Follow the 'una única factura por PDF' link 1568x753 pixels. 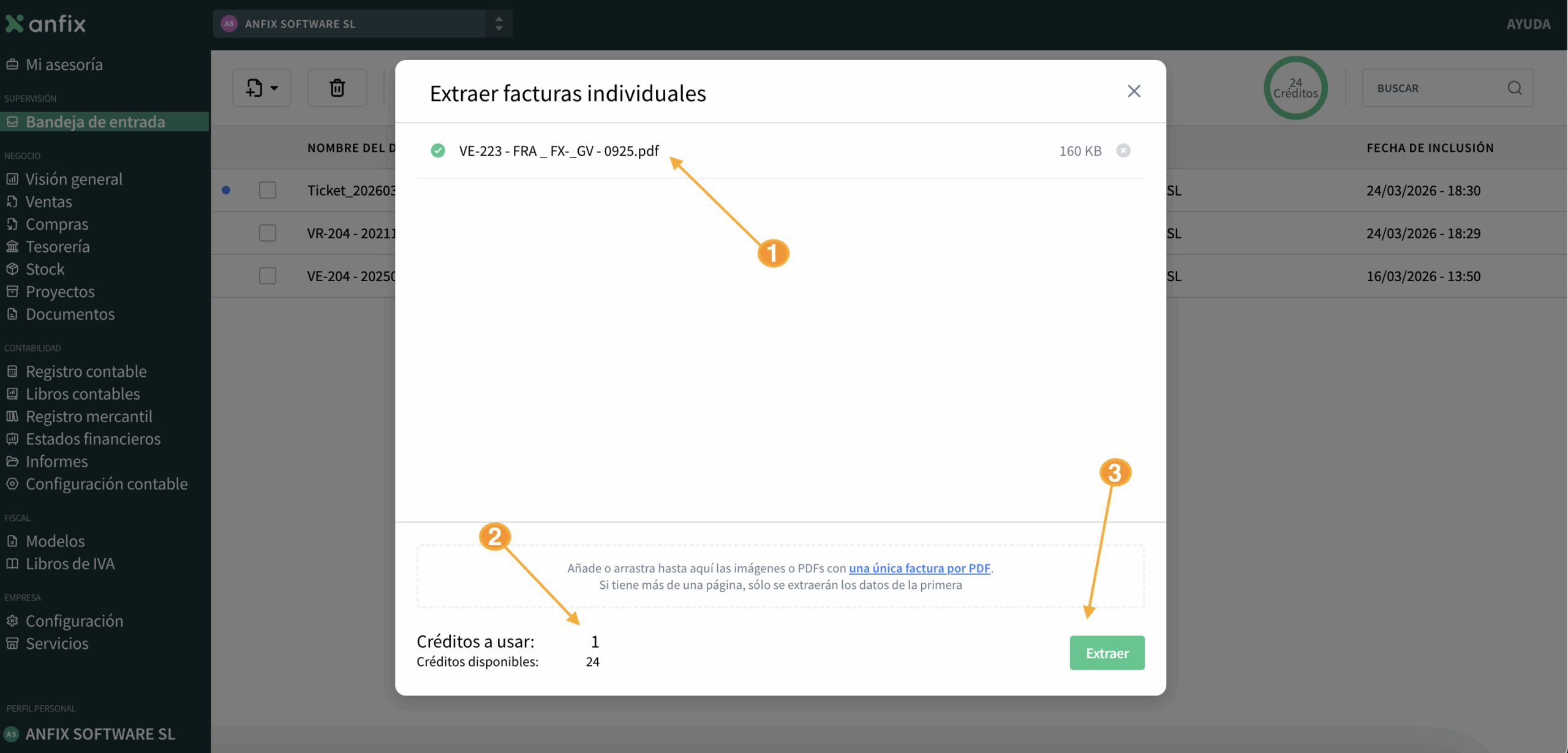pos(919,568)
